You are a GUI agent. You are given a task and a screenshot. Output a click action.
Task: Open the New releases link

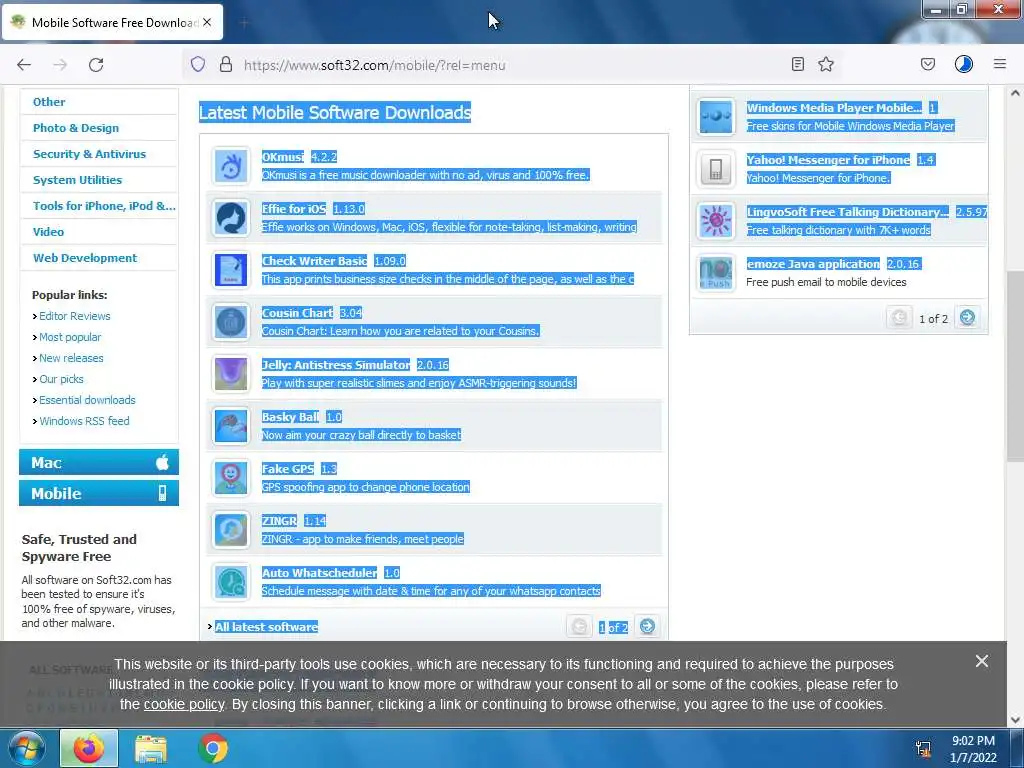71,358
